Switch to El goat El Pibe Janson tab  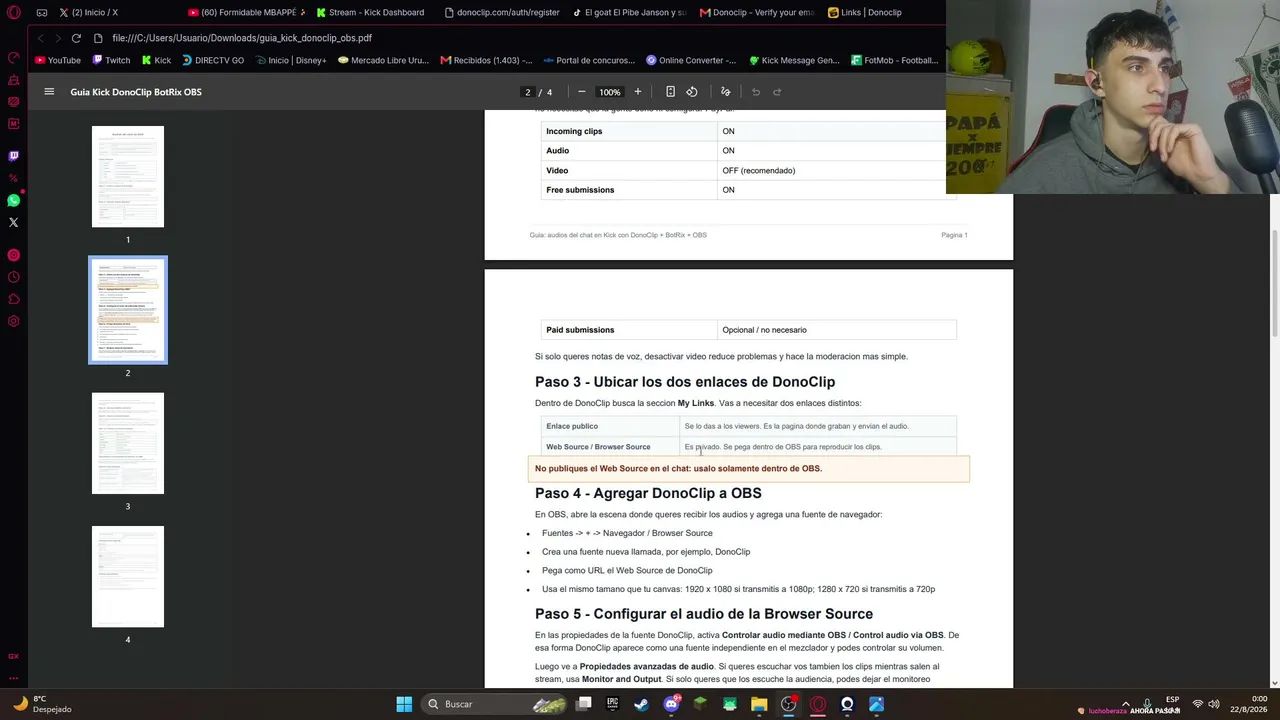[630, 13]
